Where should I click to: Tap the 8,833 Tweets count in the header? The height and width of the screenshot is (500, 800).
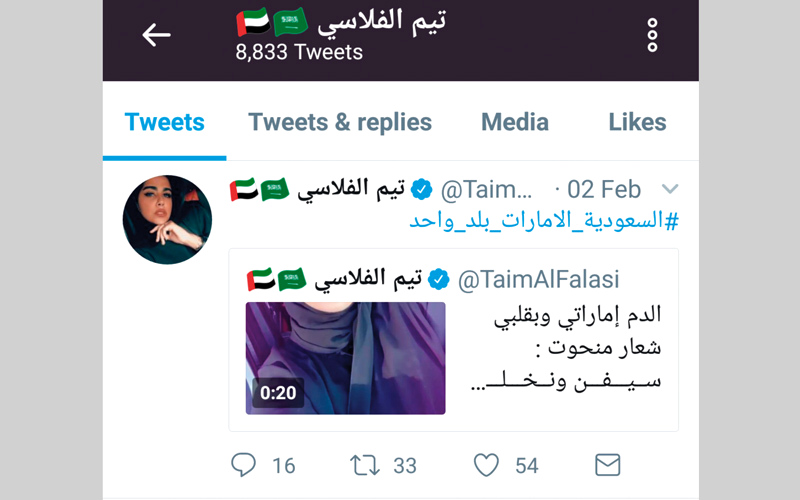[x=299, y=52]
